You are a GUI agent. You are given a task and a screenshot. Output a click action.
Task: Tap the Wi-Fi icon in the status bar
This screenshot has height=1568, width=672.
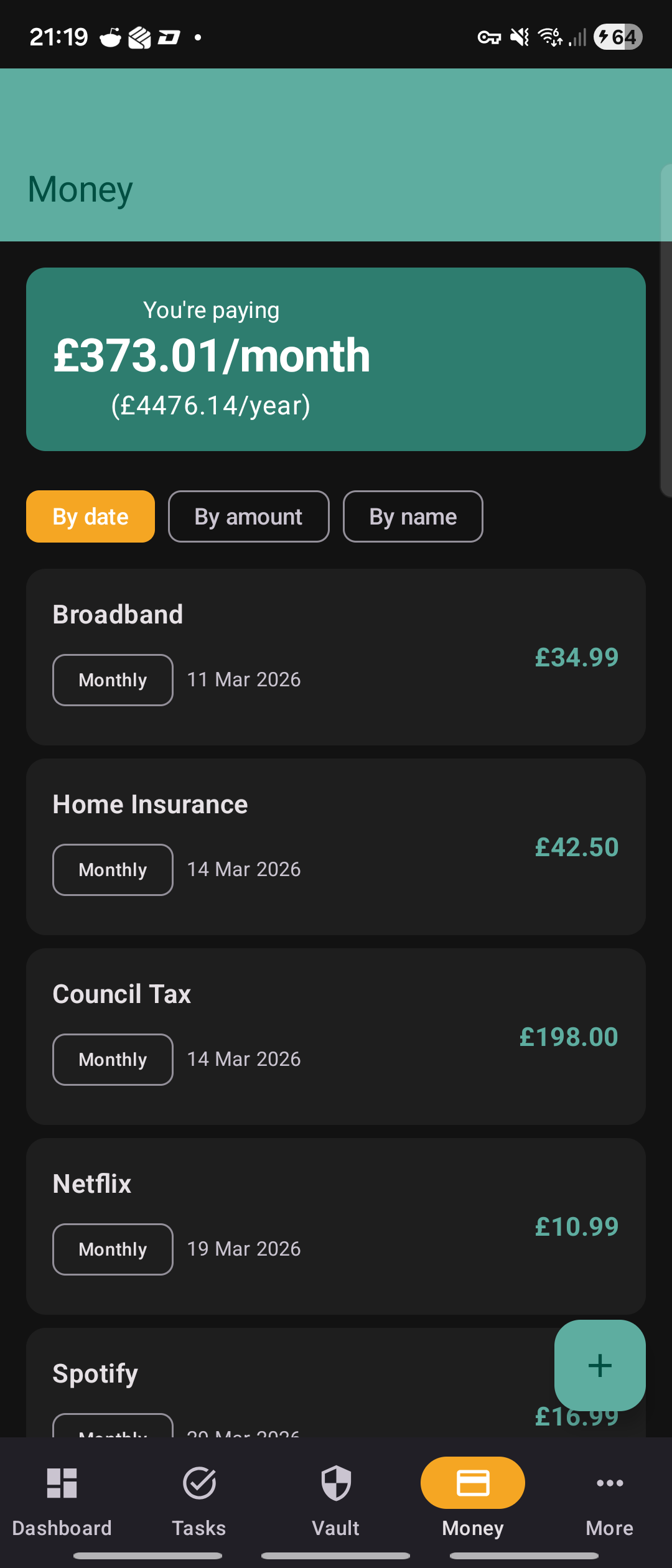pos(548,37)
